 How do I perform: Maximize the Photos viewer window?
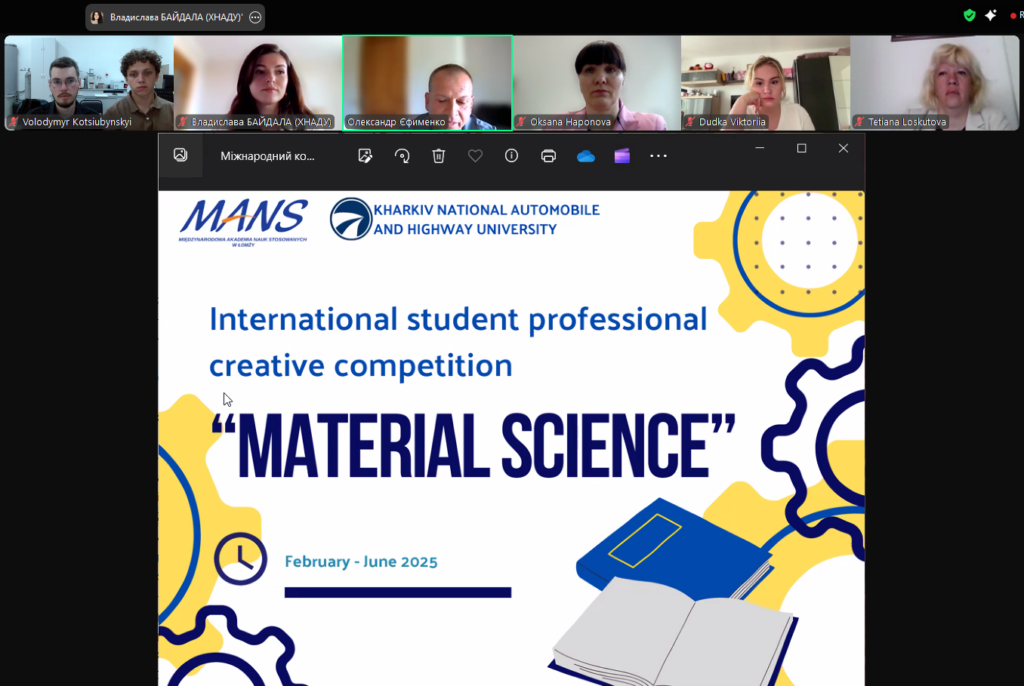click(x=801, y=148)
